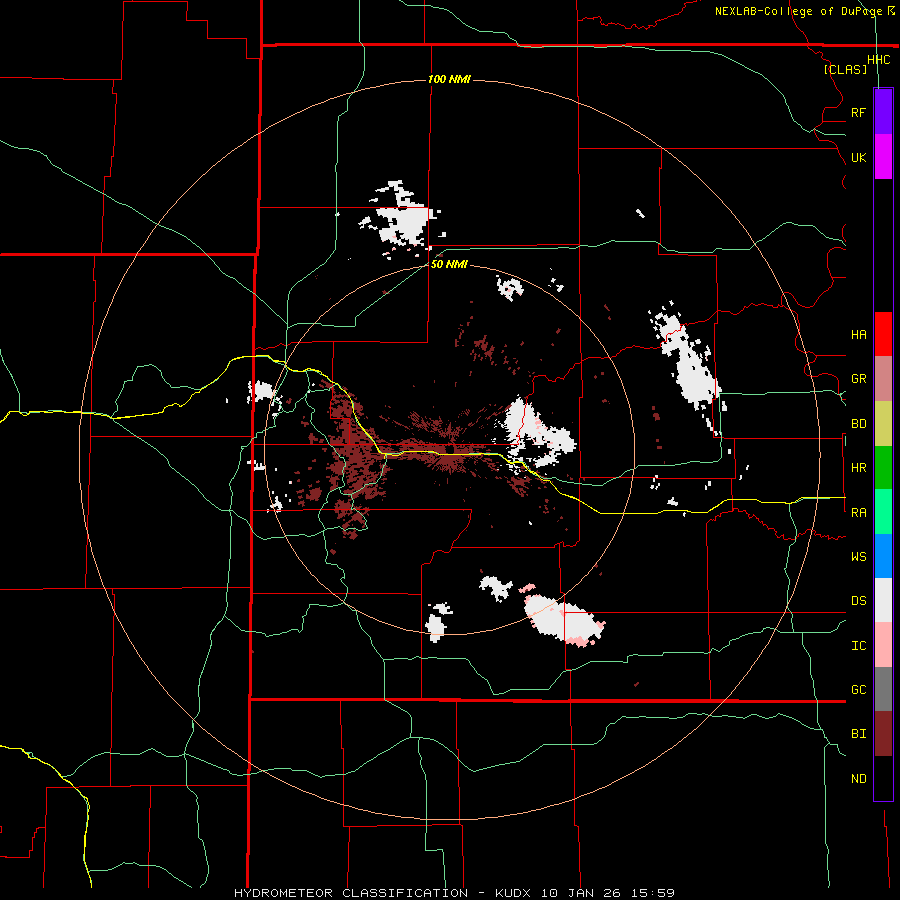Click the 50 NMI range ring label
Image resolution: width=900 pixels, height=900 pixels.
449,264
